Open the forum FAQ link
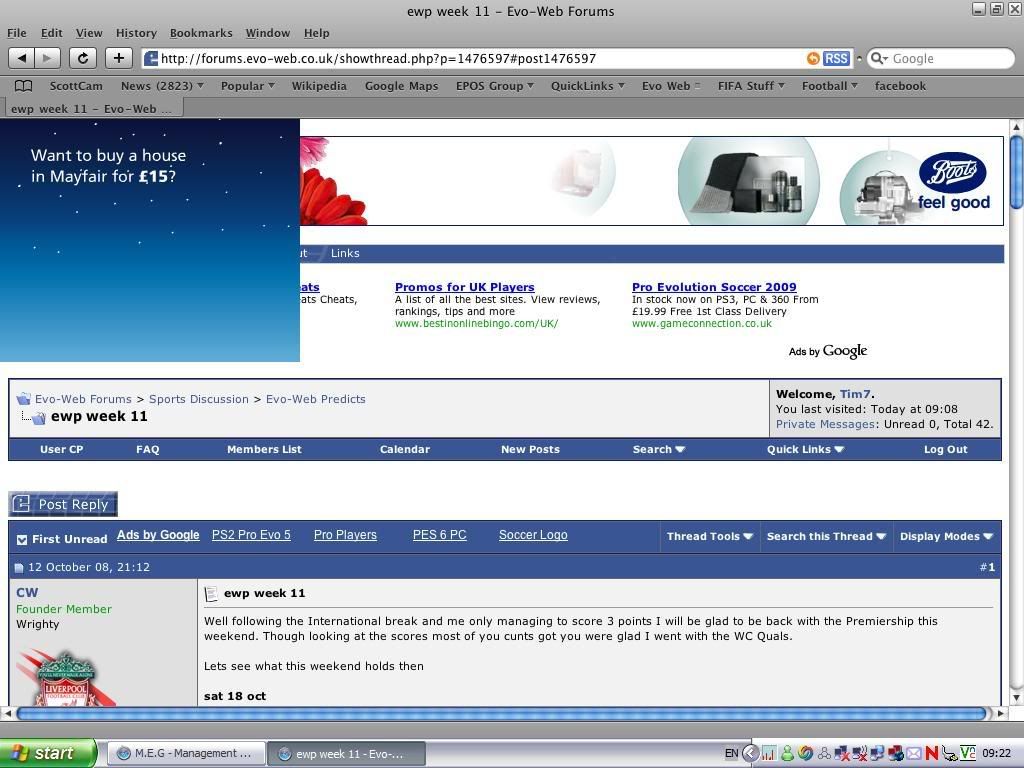This screenshot has height=768, width=1024. pos(148,449)
